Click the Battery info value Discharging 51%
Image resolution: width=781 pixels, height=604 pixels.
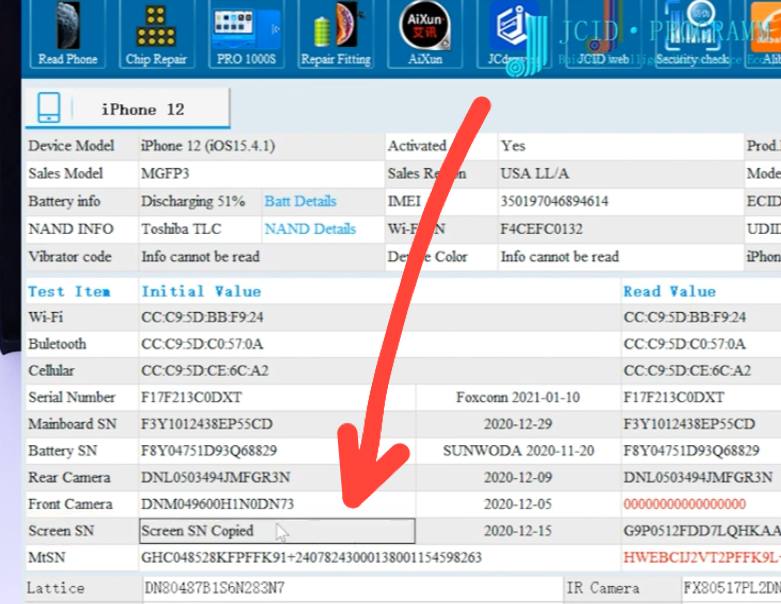(193, 201)
